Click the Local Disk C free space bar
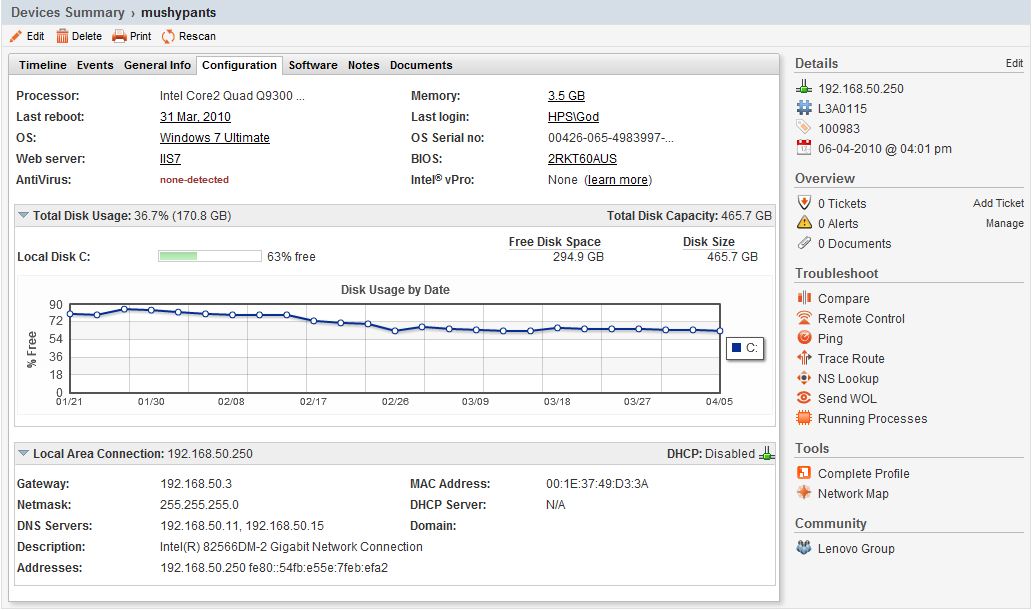Viewport: 1032px width, 610px height. [210, 256]
